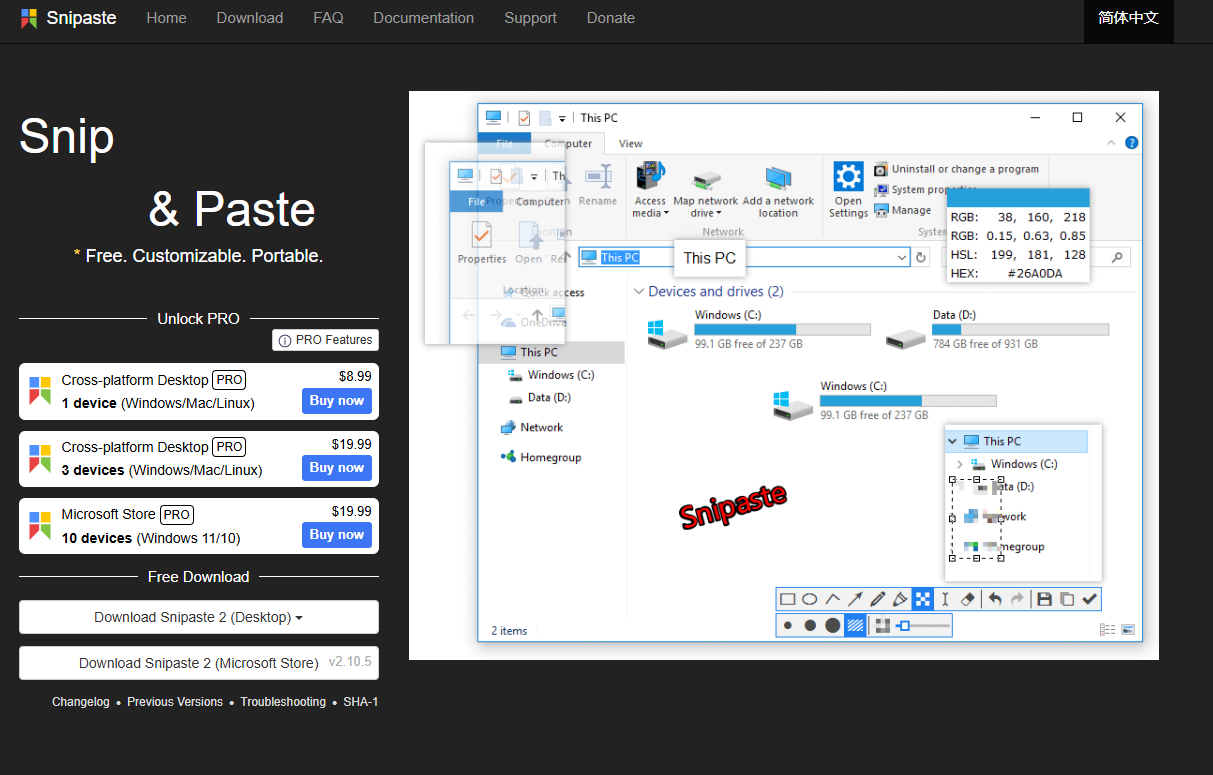Image resolution: width=1213 pixels, height=775 pixels.
Task: Buy the $8.99 1 device license
Action: [337, 401]
